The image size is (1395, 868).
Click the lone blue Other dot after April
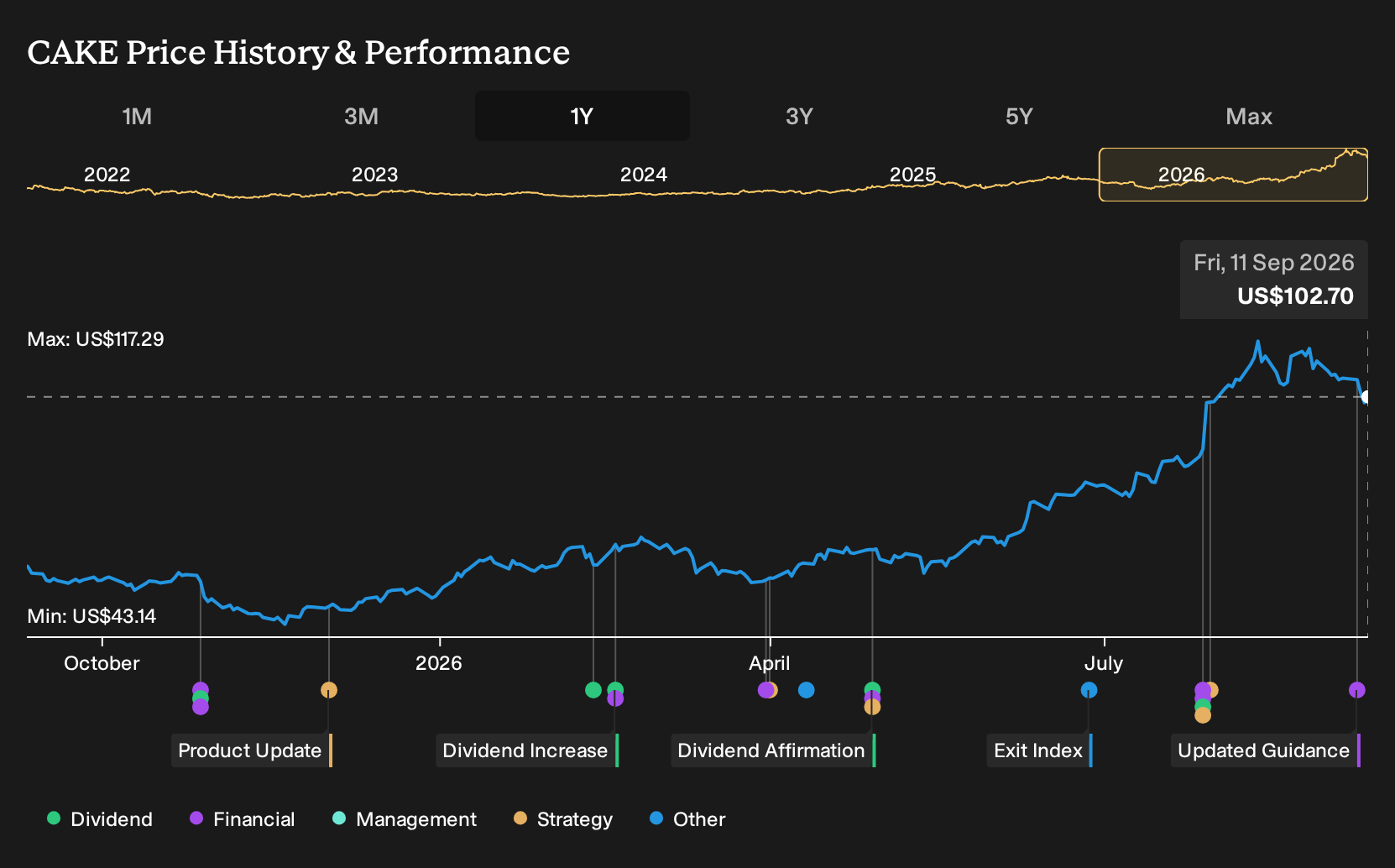(x=807, y=690)
